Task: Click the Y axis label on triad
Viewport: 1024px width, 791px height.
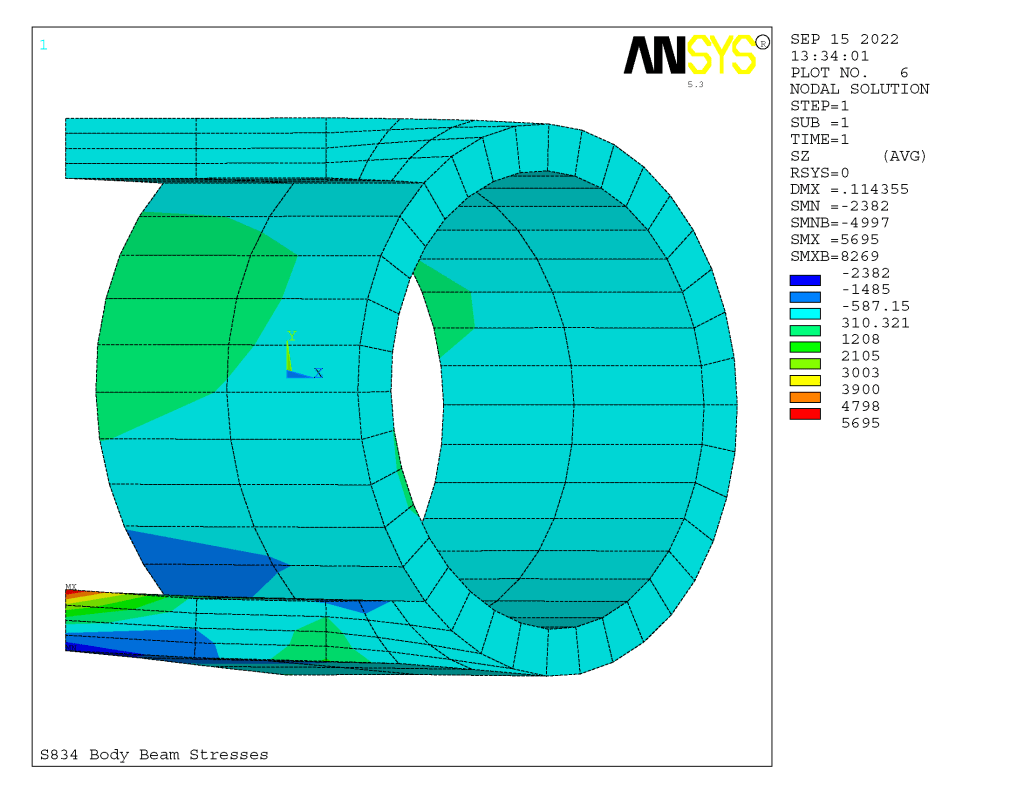Action: (291, 336)
